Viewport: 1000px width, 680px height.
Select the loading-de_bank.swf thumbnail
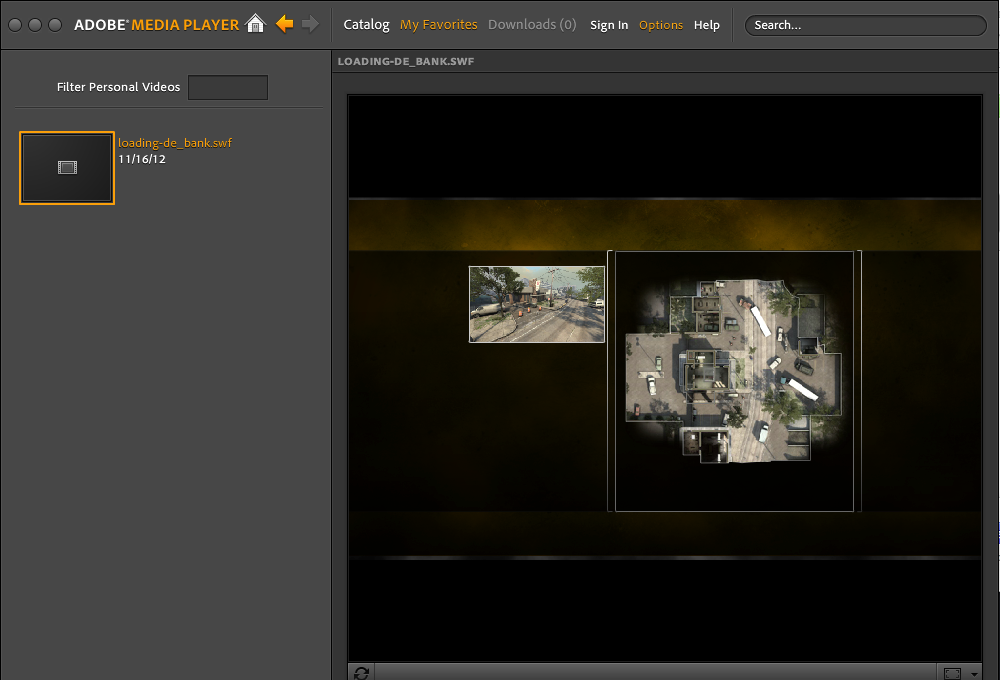point(67,168)
